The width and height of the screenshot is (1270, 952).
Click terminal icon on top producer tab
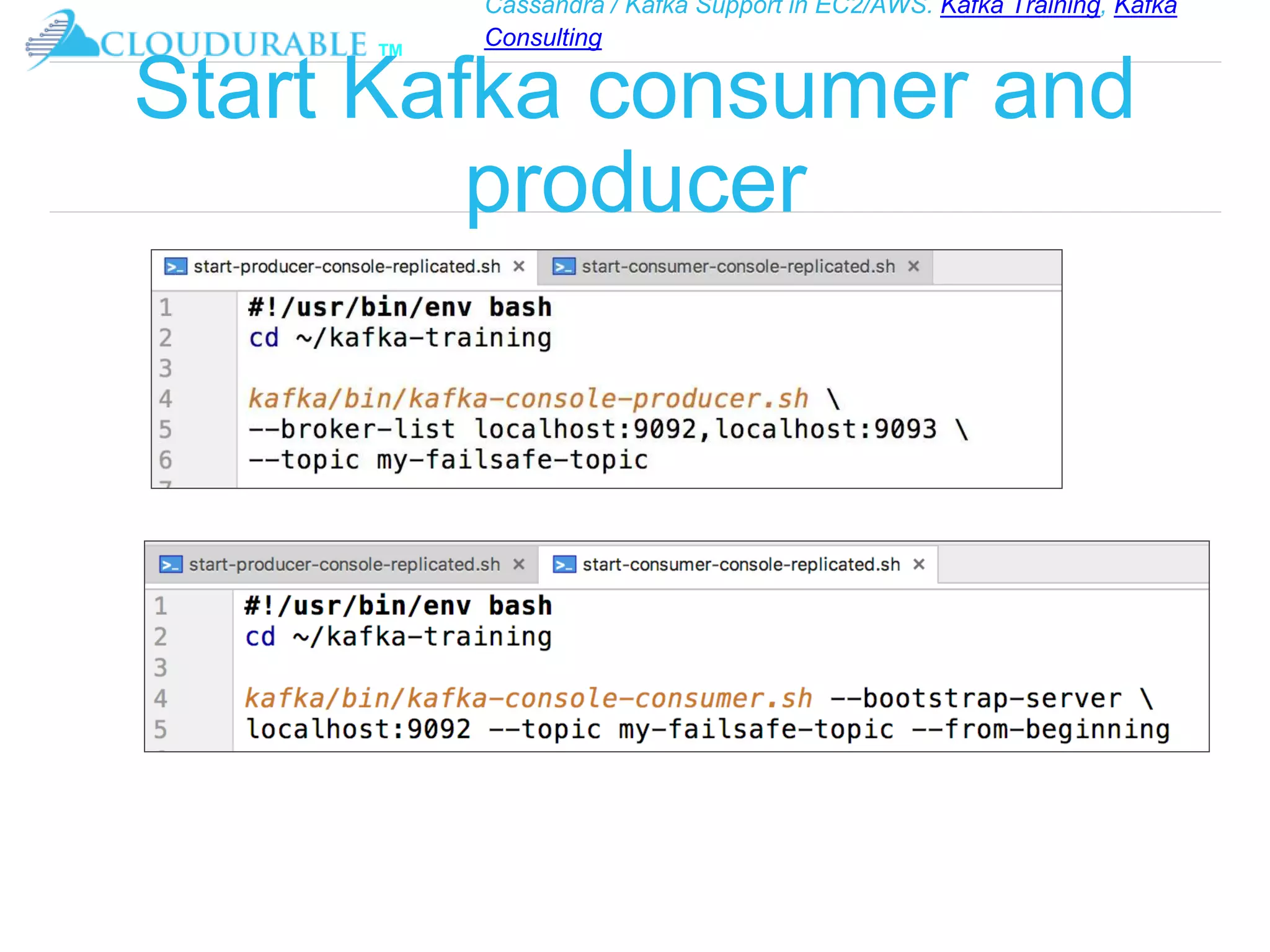click(175, 267)
